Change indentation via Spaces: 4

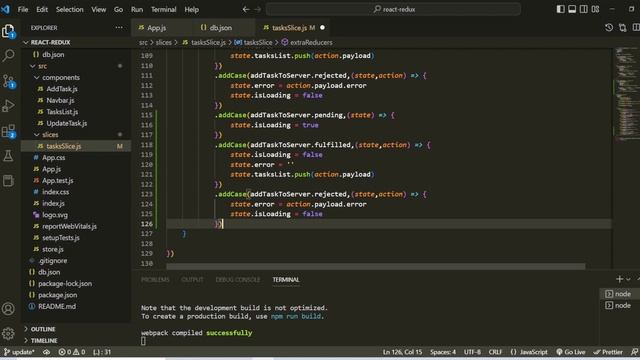(442, 352)
